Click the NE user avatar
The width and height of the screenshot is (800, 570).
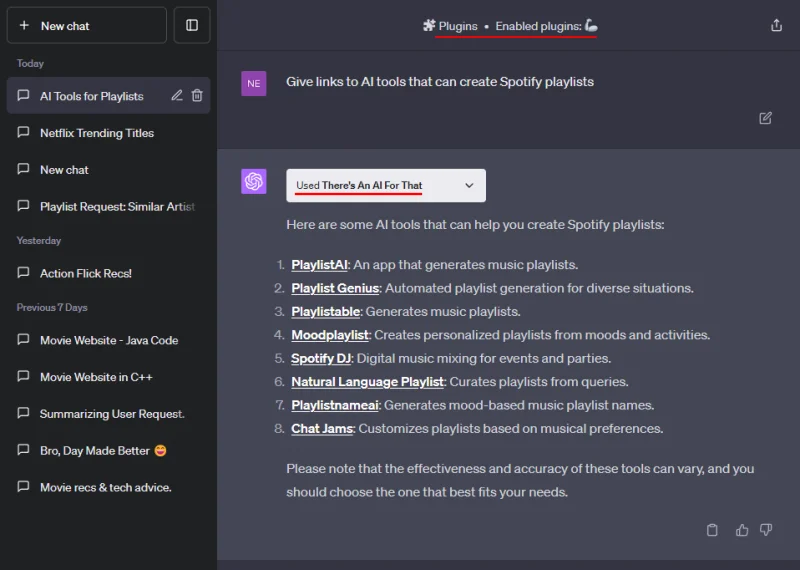(254, 84)
